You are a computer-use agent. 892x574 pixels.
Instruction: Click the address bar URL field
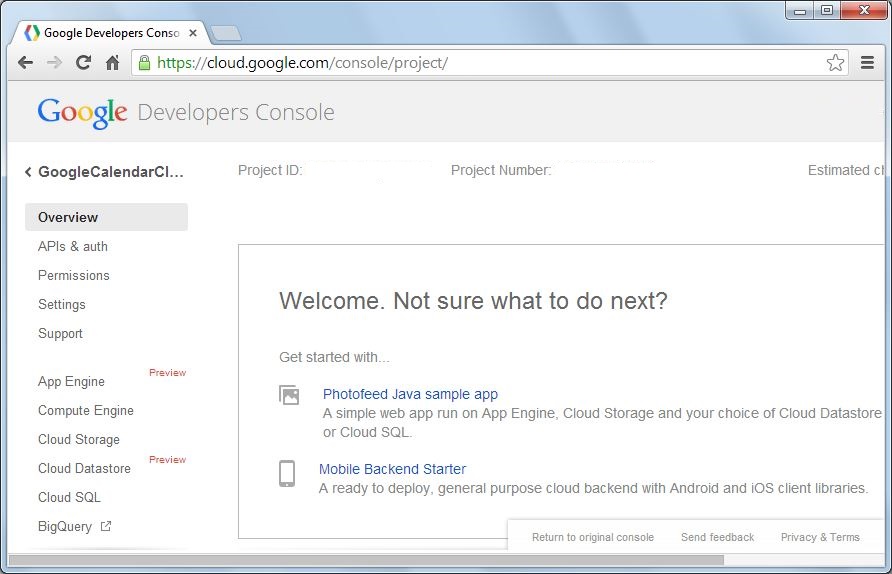coord(489,63)
